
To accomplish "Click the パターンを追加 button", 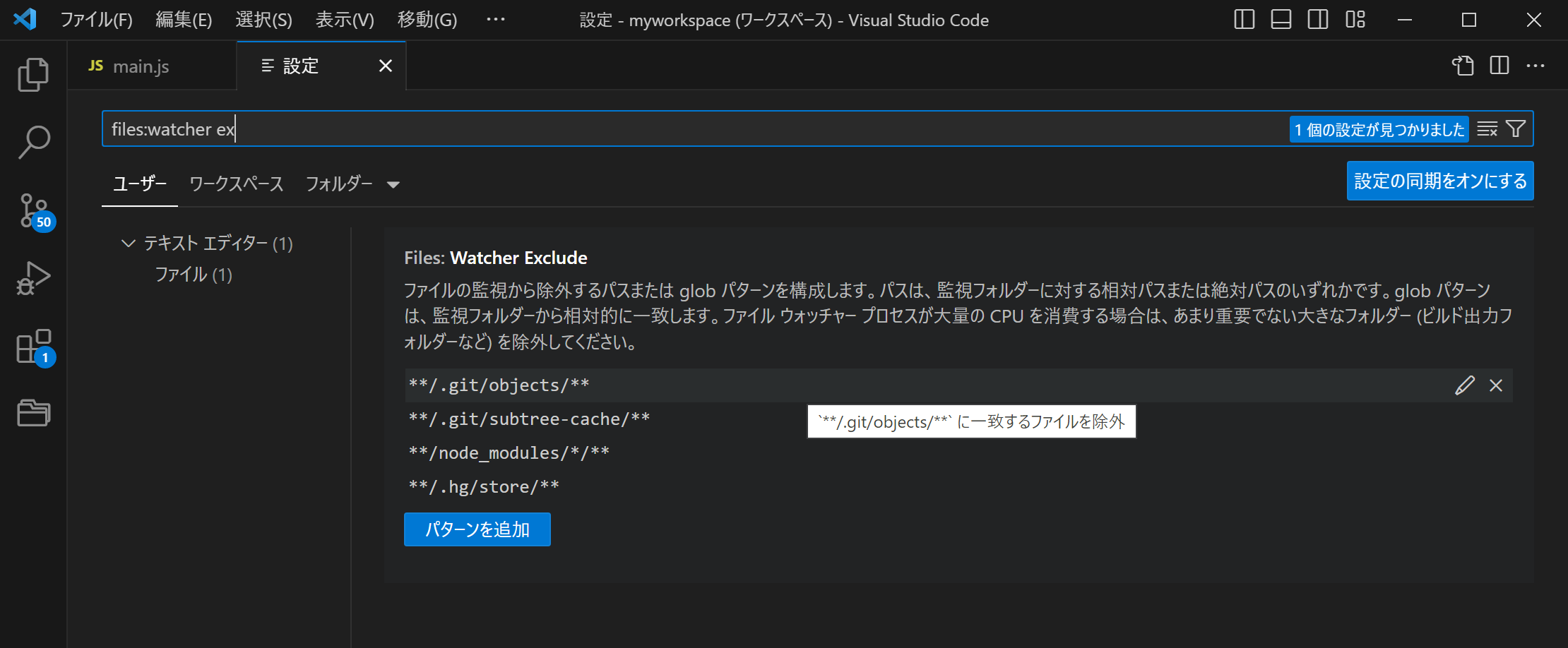I will [x=477, y=529].
